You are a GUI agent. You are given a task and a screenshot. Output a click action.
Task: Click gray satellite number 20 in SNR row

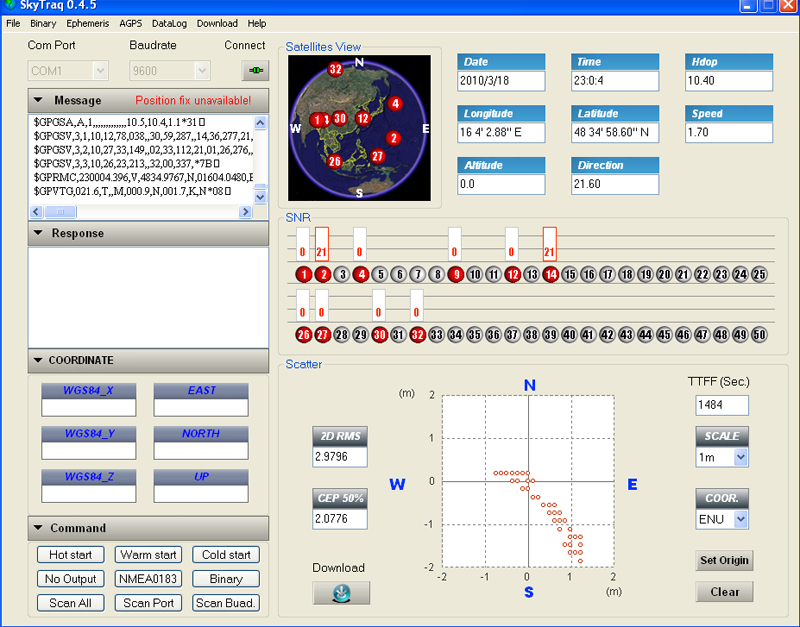(x=664, y=274)
